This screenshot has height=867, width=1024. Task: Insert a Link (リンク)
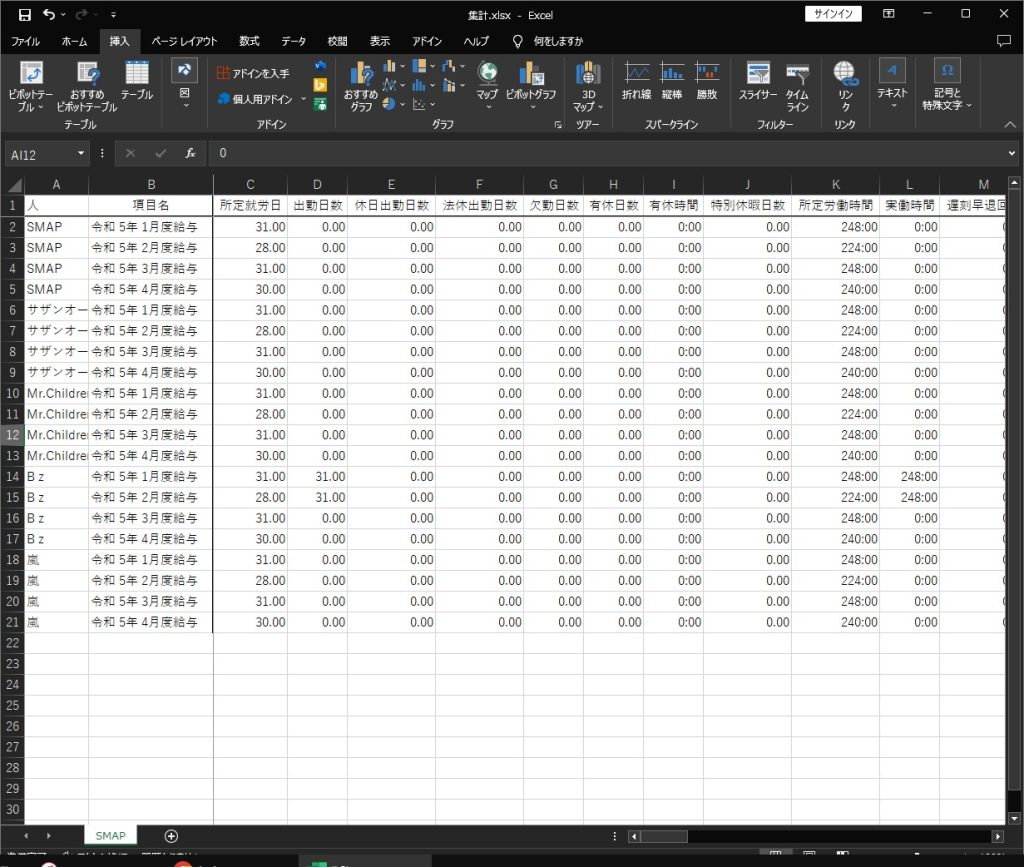pyautogui.click(x=845, y=87)
